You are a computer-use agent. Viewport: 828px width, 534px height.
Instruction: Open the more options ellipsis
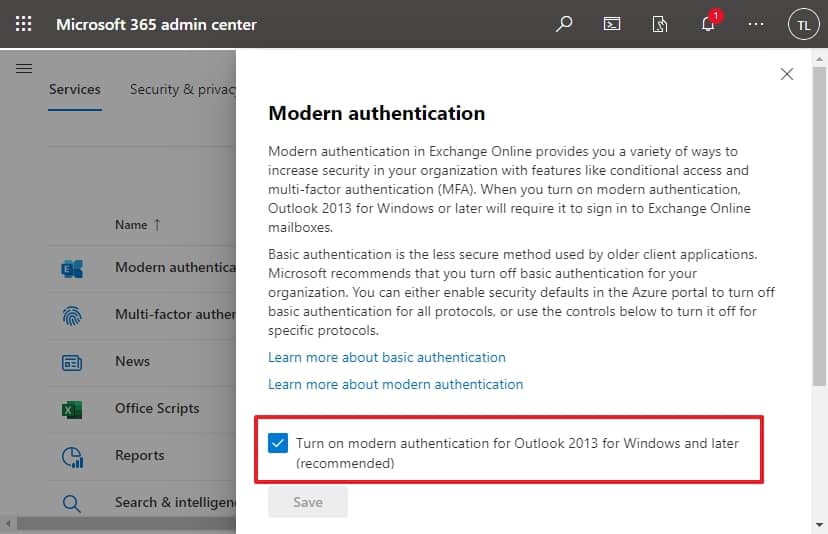click(x=756, y=24)
